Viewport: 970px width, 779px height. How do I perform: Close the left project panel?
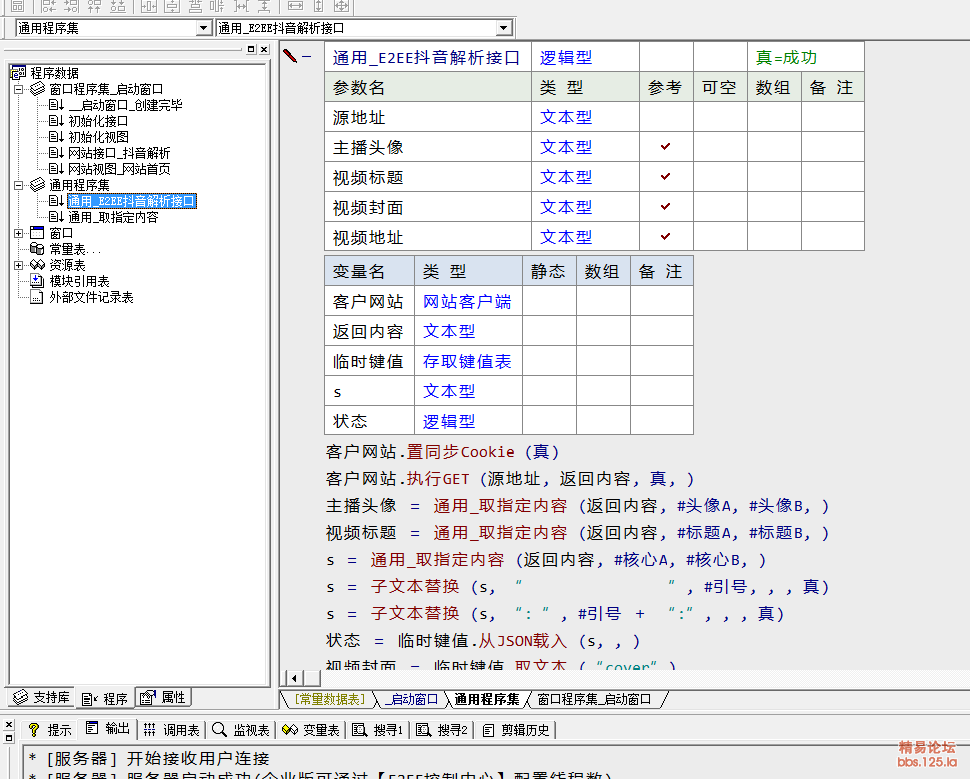point(264,49)
